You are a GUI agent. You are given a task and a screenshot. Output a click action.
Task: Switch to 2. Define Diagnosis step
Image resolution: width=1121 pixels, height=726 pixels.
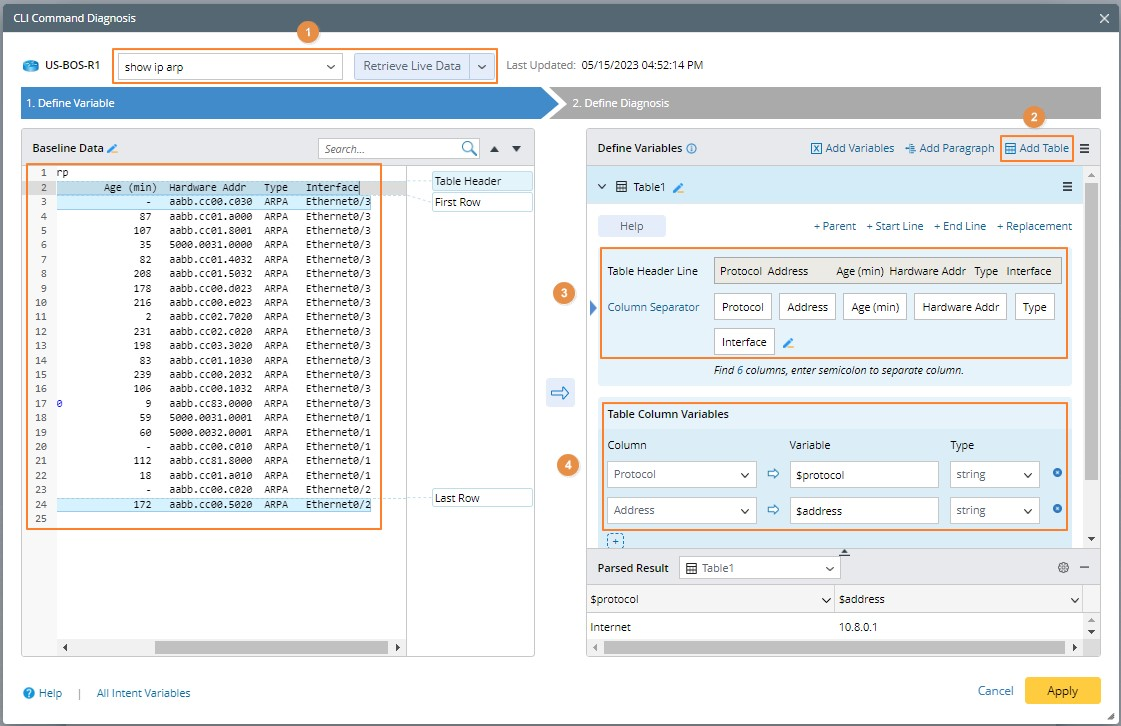620,103
